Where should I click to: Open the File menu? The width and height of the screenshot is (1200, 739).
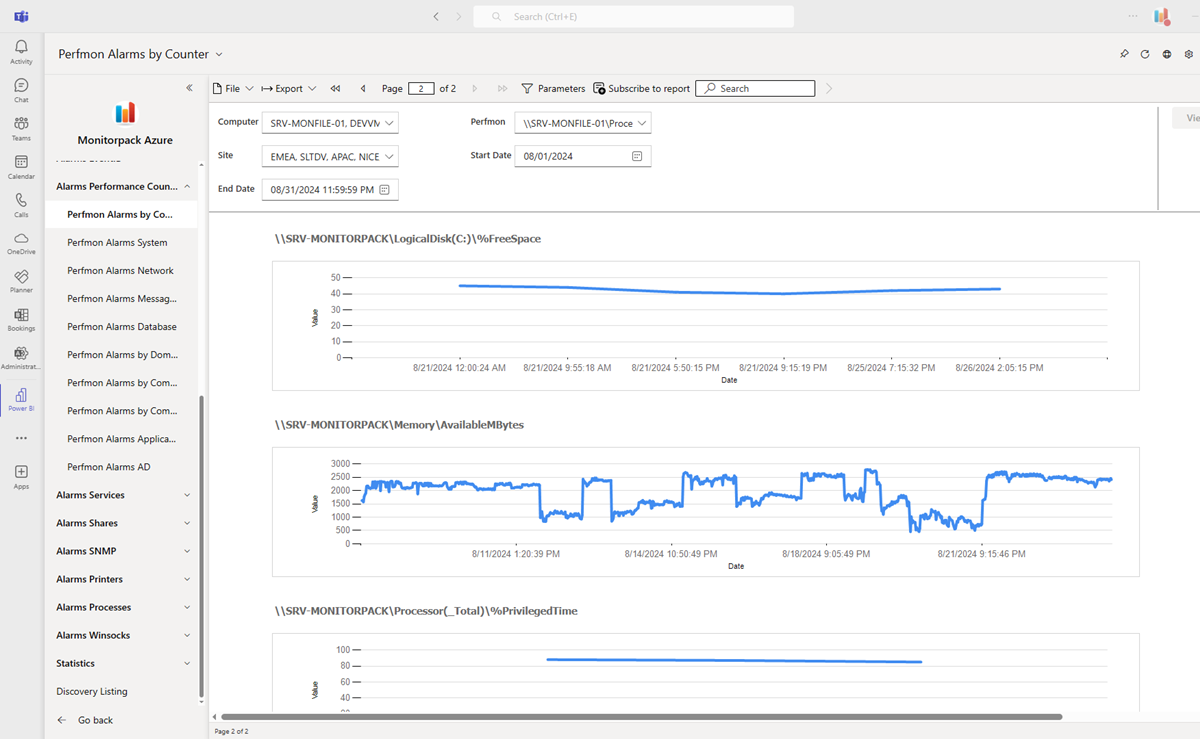tap(233, 89)
